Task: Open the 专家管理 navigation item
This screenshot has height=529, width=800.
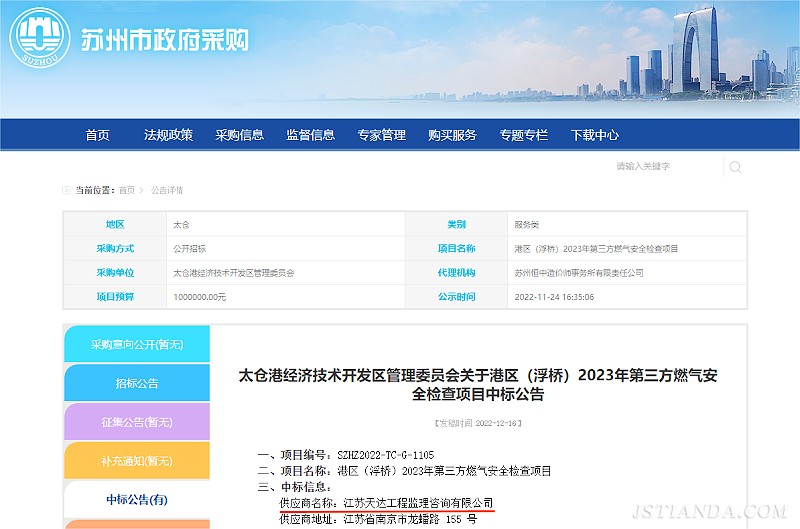Action: pyautogui.click(x=381, y=135)
